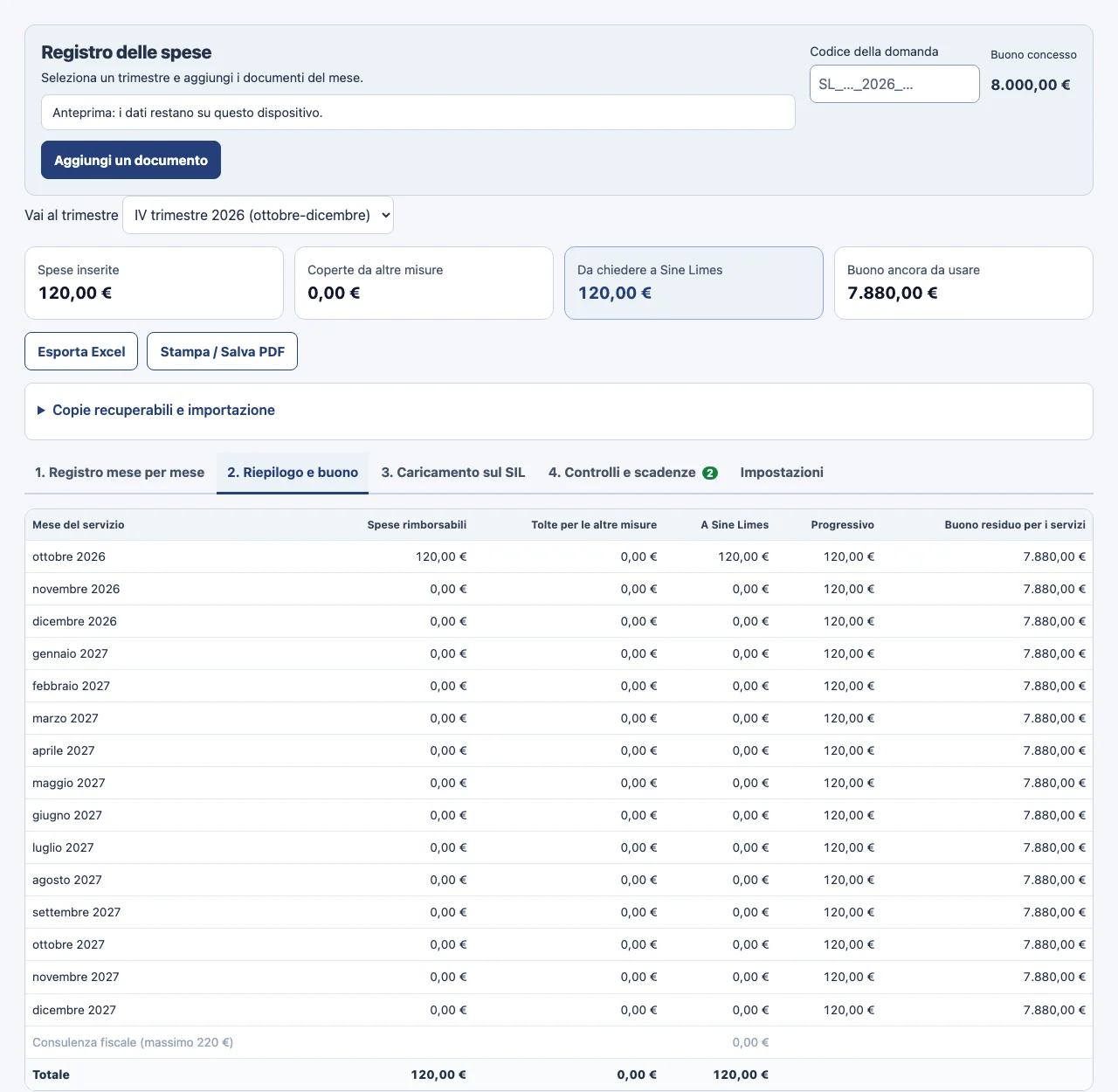Screen dimensions: 1118x1092
Task: Click the maggio 2027 row label
Action: tap(68, 783)
